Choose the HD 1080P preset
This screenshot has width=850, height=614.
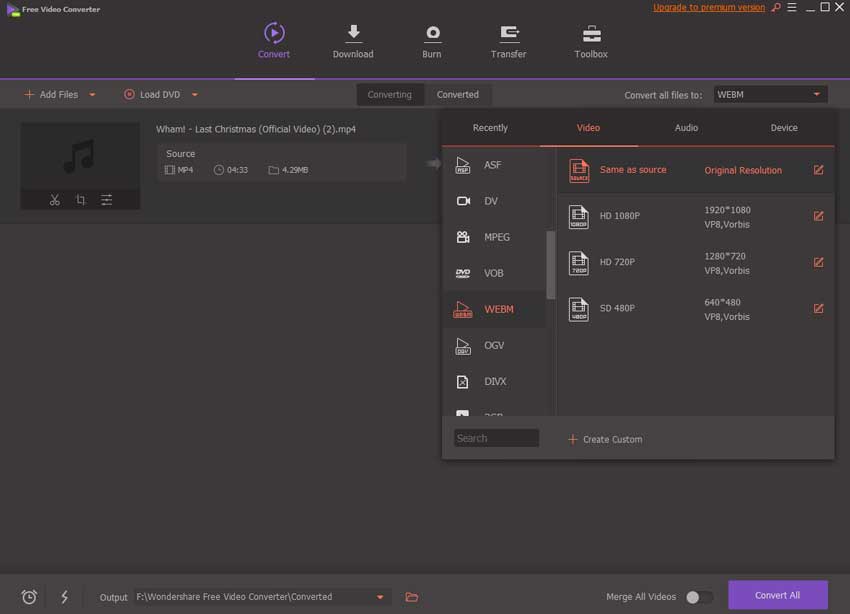tap(696, 216)
